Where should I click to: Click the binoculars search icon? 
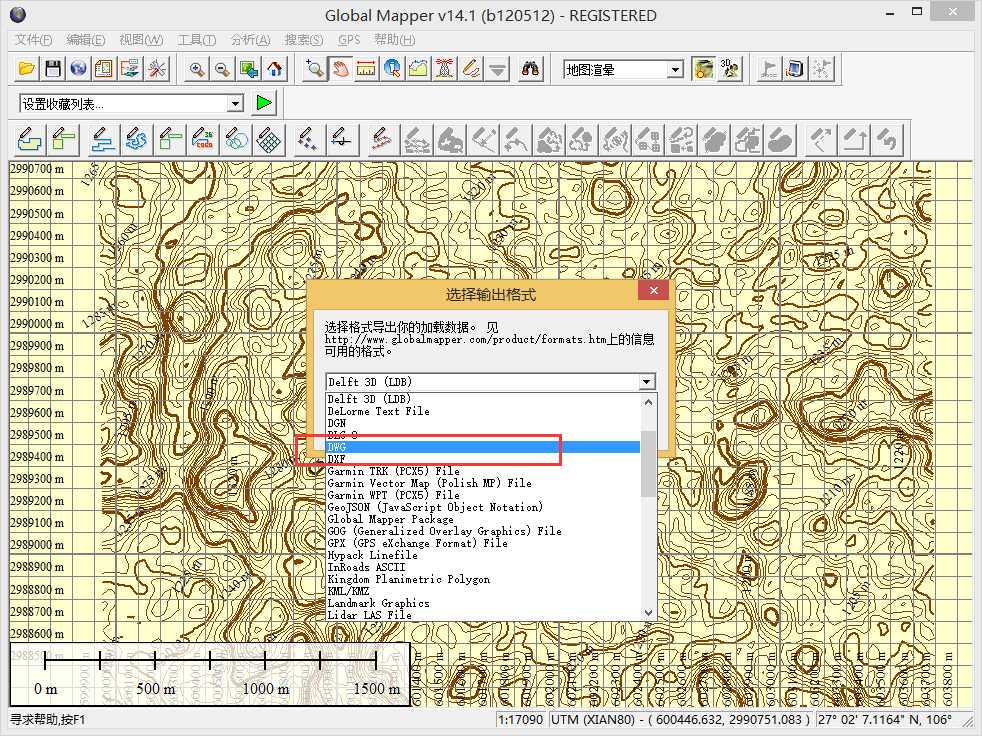[x=530, y=69]
